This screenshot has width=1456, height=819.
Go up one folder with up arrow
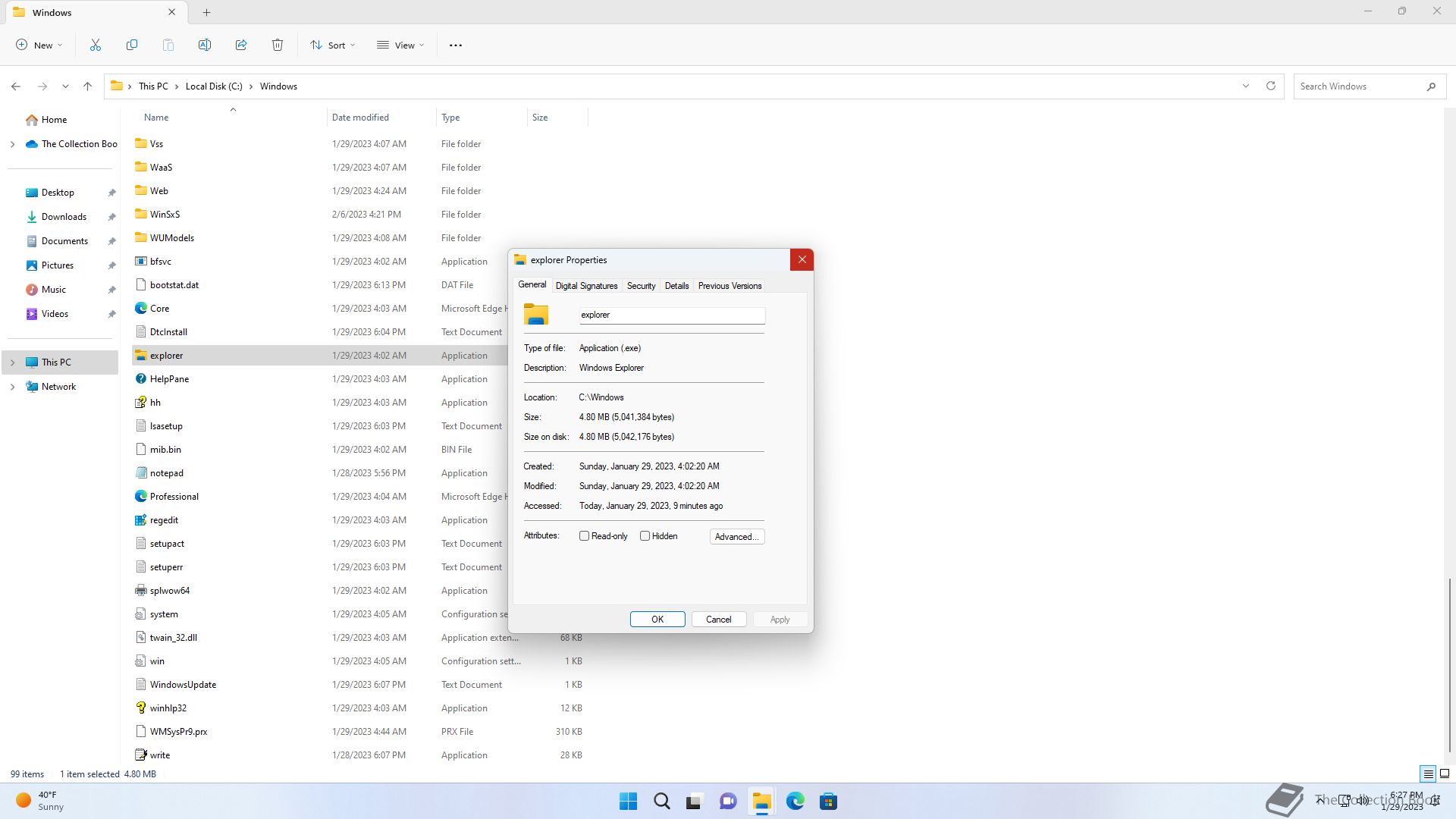tap(88, 86)
